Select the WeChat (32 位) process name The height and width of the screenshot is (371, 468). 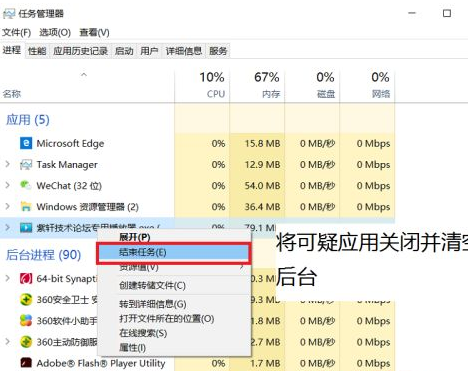click(69, 186)
